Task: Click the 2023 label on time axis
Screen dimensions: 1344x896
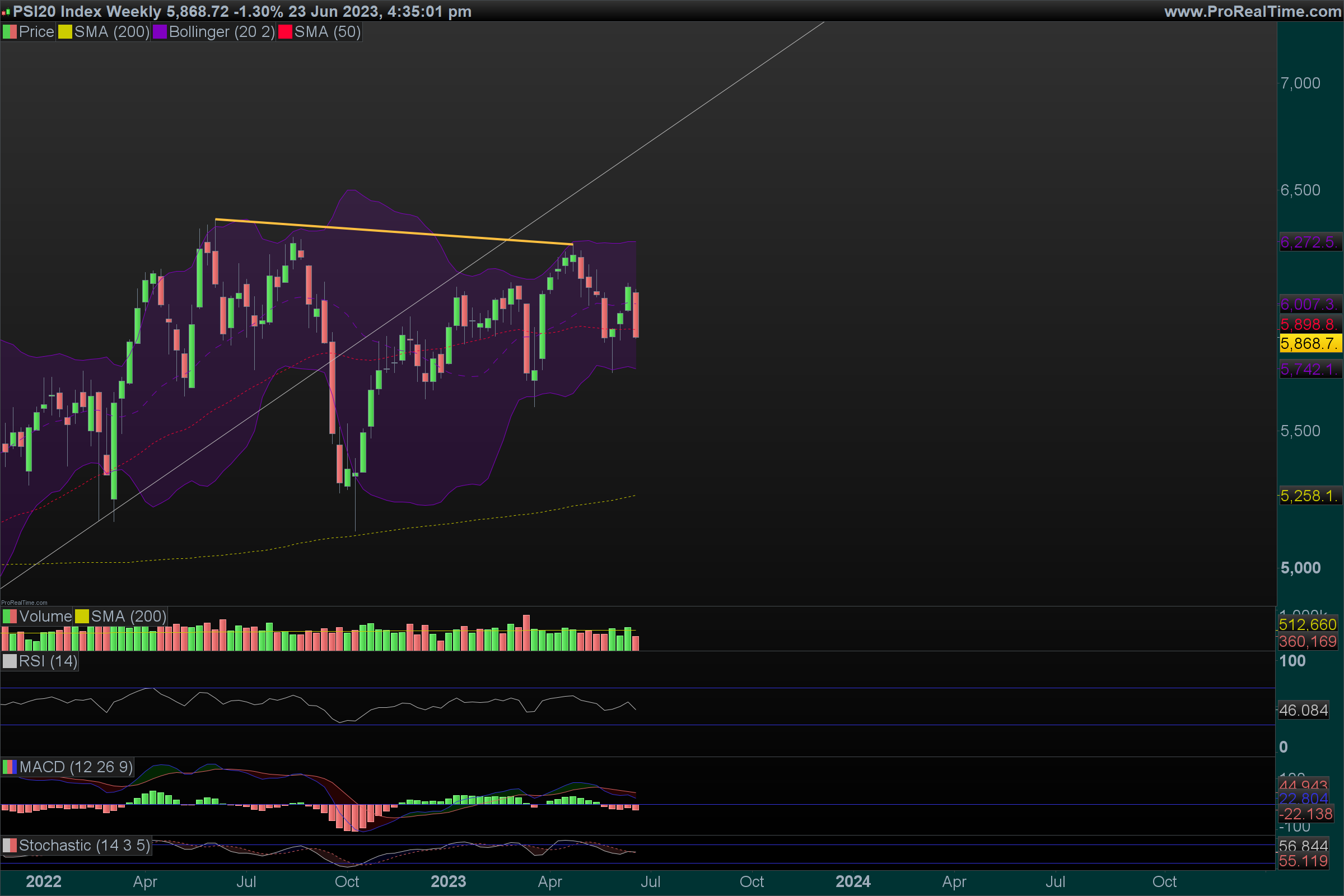Action: pos(448,881)
